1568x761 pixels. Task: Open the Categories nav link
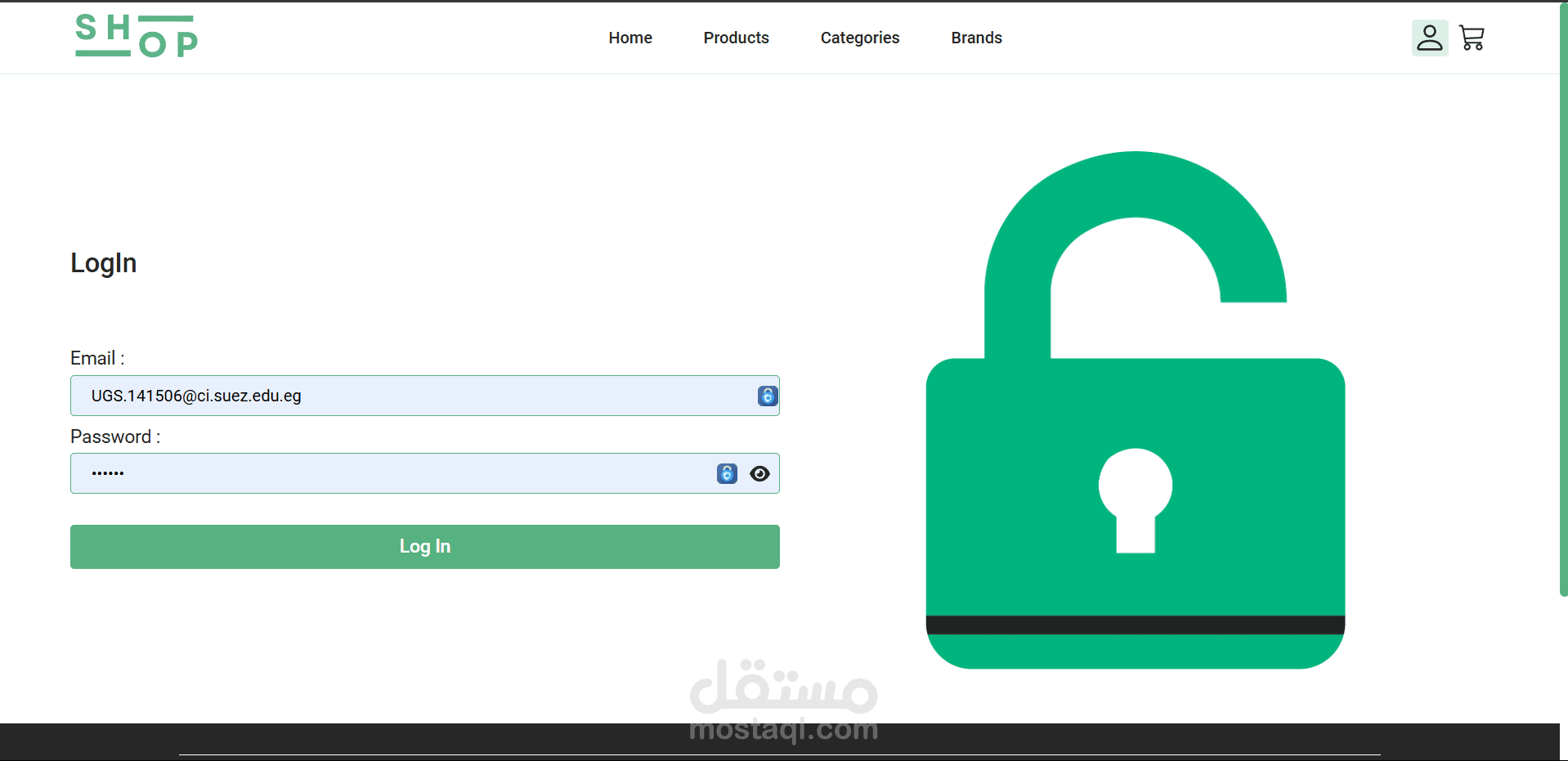pos(860,38)
